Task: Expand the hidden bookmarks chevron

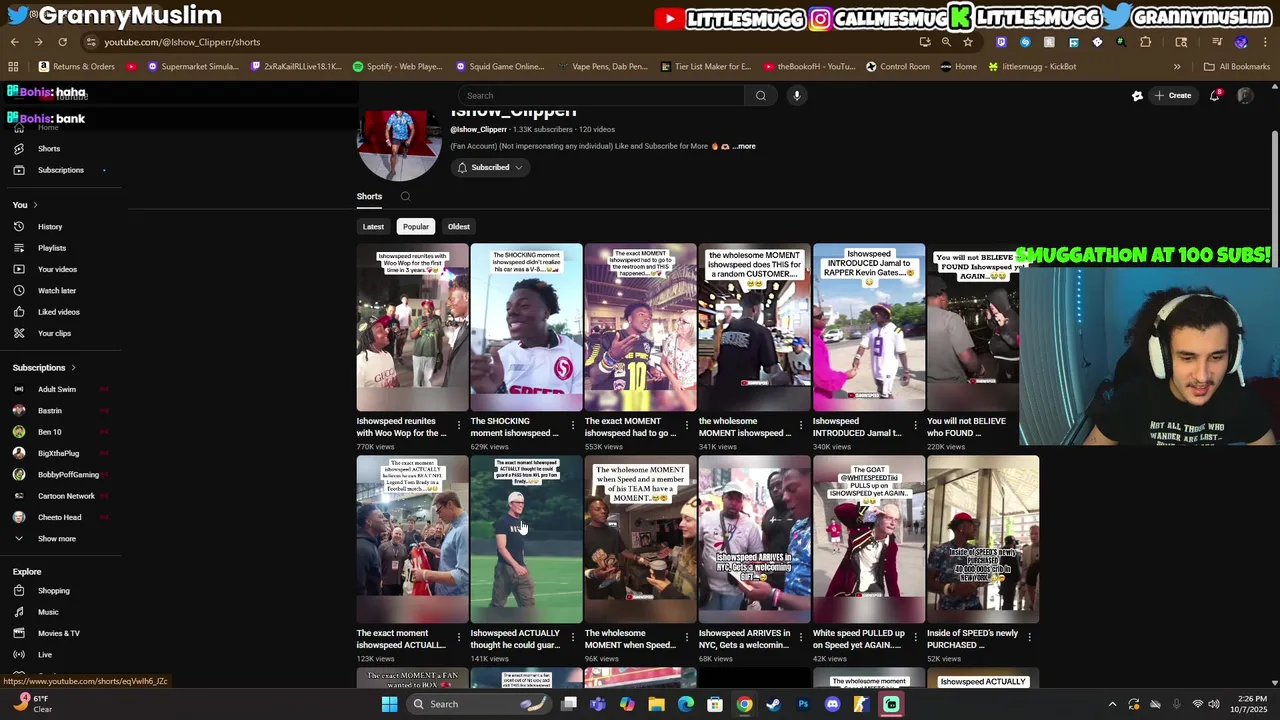Action: coord(1177,67)
